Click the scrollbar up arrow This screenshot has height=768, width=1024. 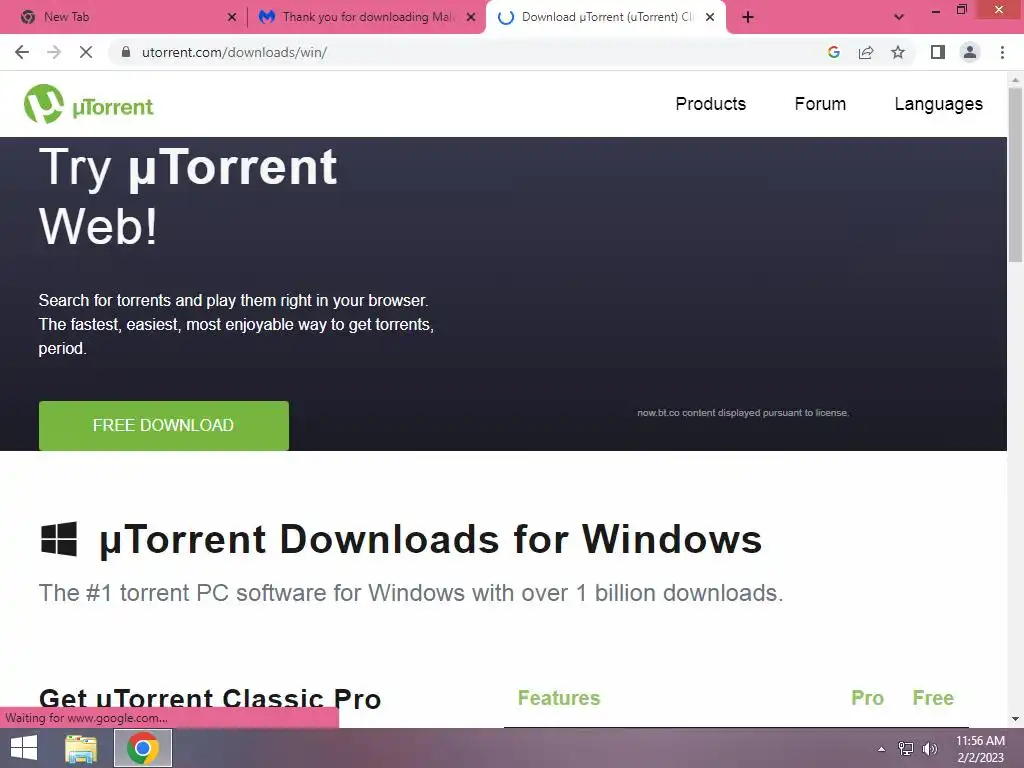(1016, 79)
